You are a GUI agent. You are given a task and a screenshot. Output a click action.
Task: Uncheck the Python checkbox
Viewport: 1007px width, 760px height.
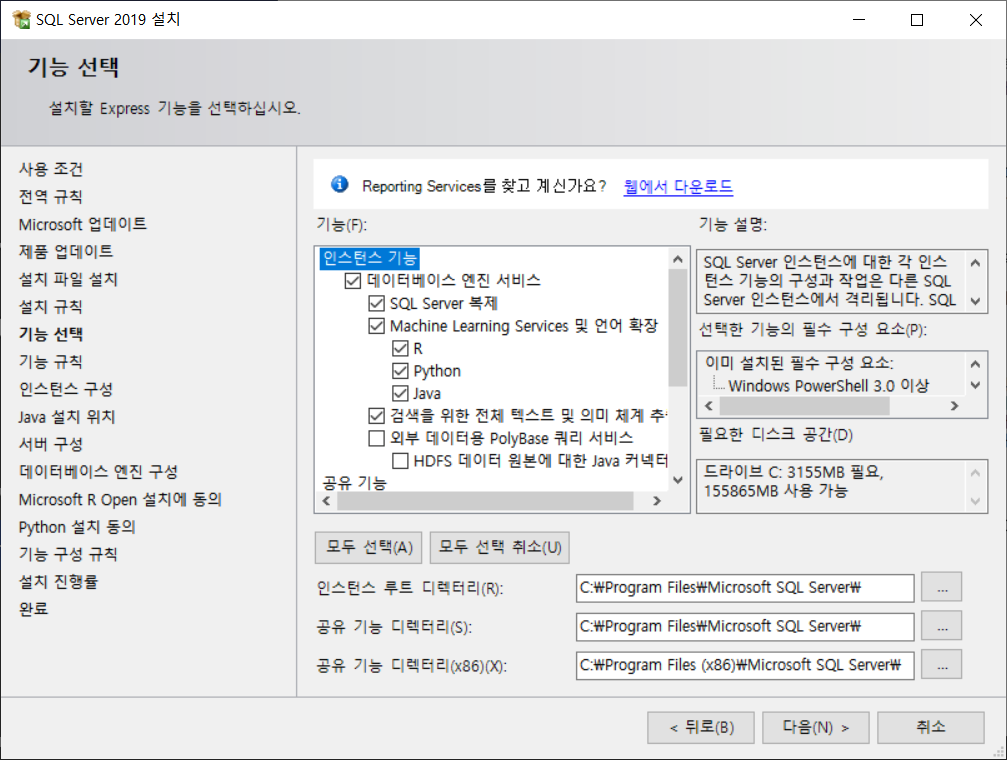coord(400,371)
